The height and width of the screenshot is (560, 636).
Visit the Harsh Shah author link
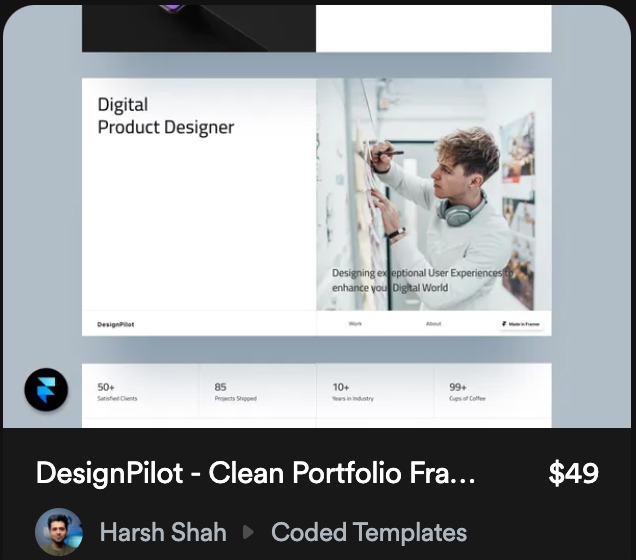163,532
